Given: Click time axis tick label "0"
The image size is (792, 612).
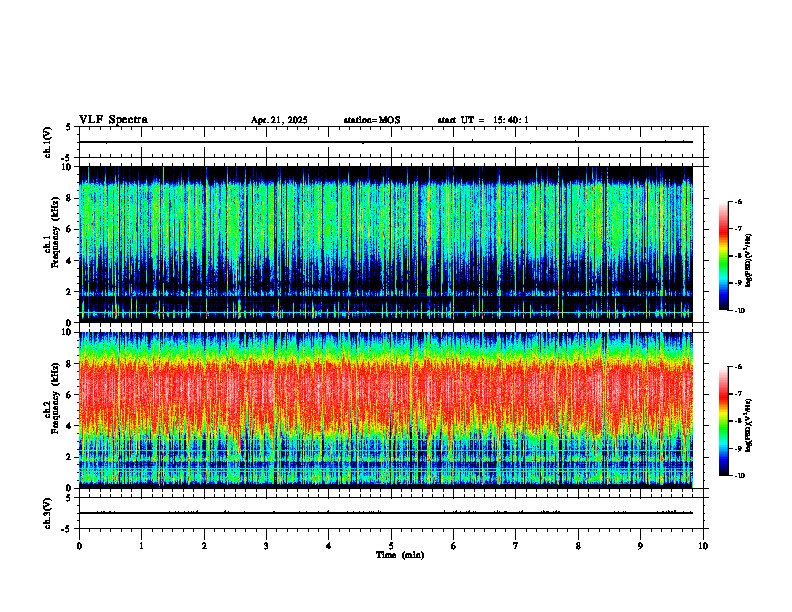Looking at the screenshot, I should tap(79, 546).
